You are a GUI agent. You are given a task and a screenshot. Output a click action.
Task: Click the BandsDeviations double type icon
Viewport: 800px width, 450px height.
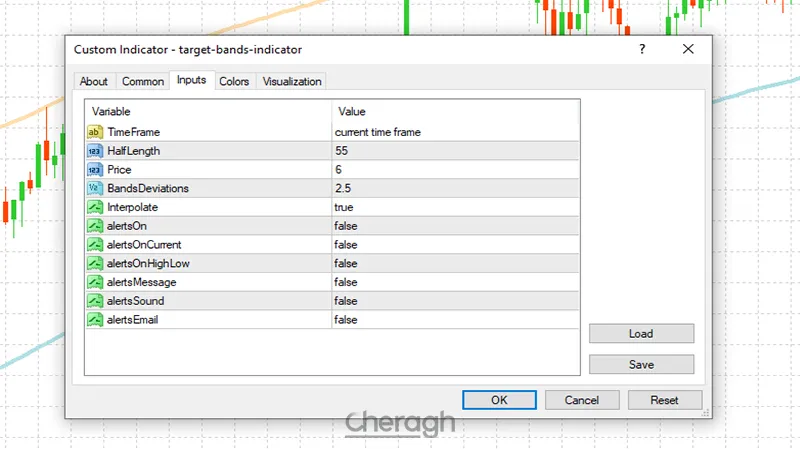(95, 188)
